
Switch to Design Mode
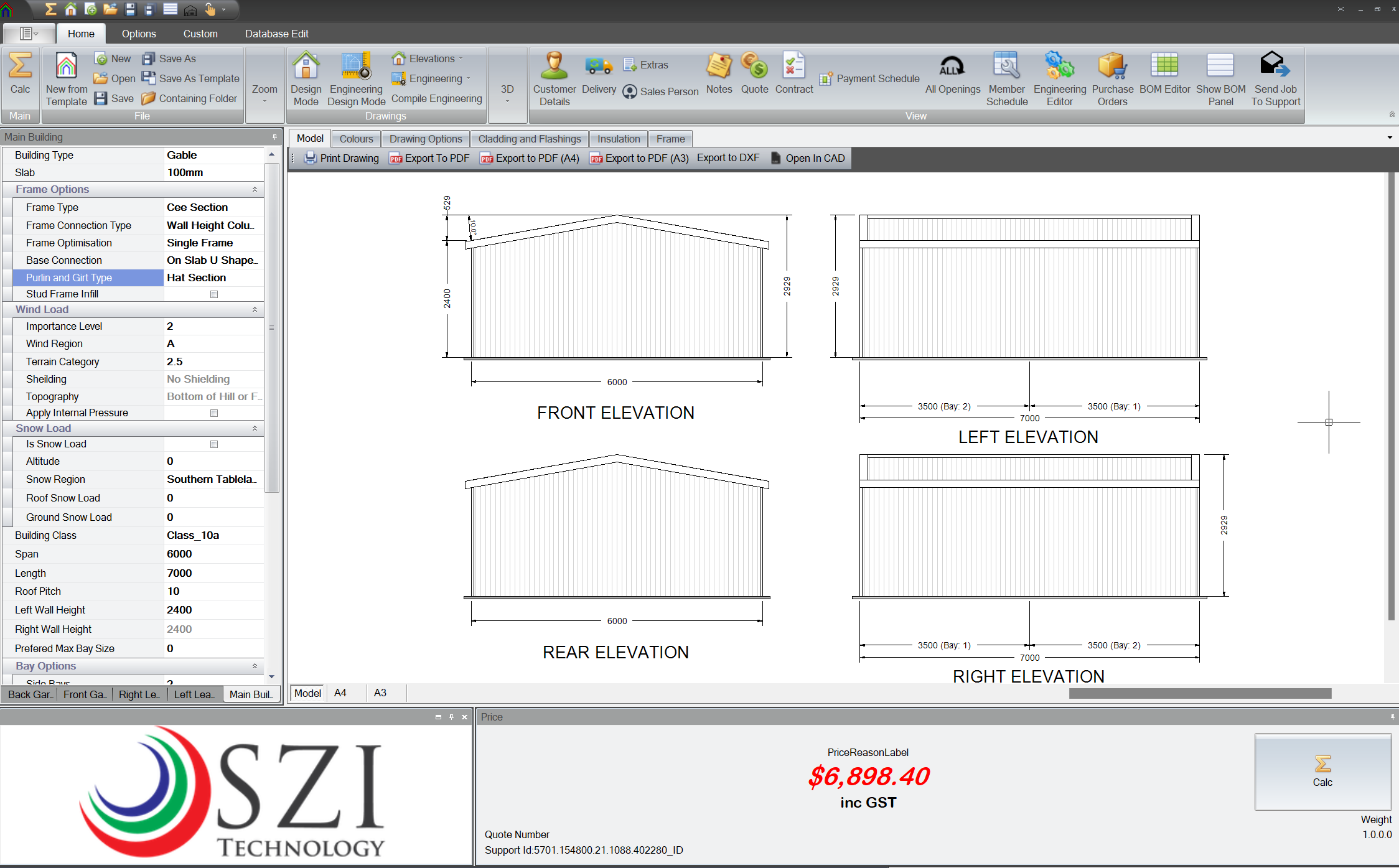(x=306, y=80)
